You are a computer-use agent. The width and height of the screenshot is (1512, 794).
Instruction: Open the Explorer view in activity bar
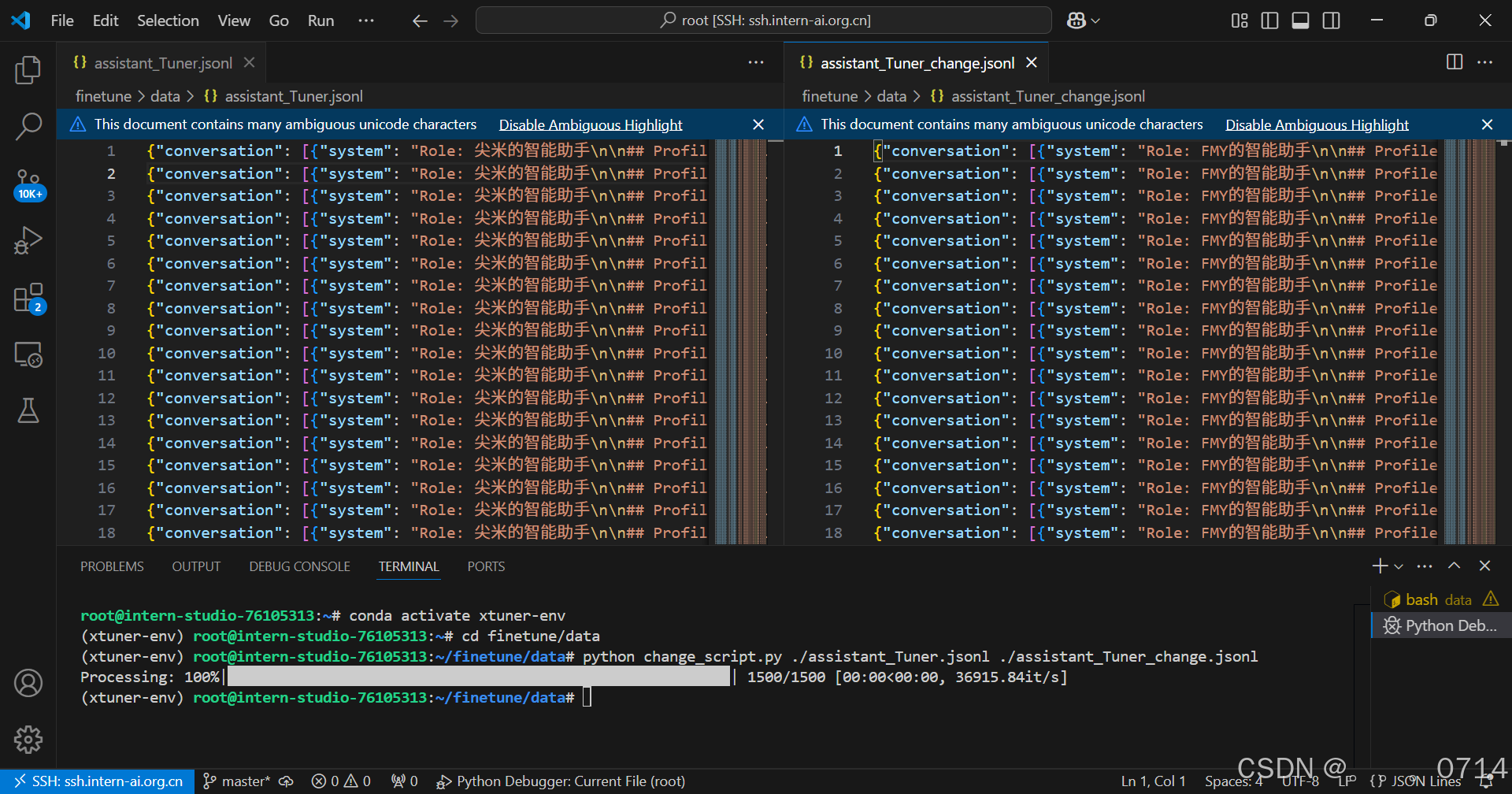28,70
